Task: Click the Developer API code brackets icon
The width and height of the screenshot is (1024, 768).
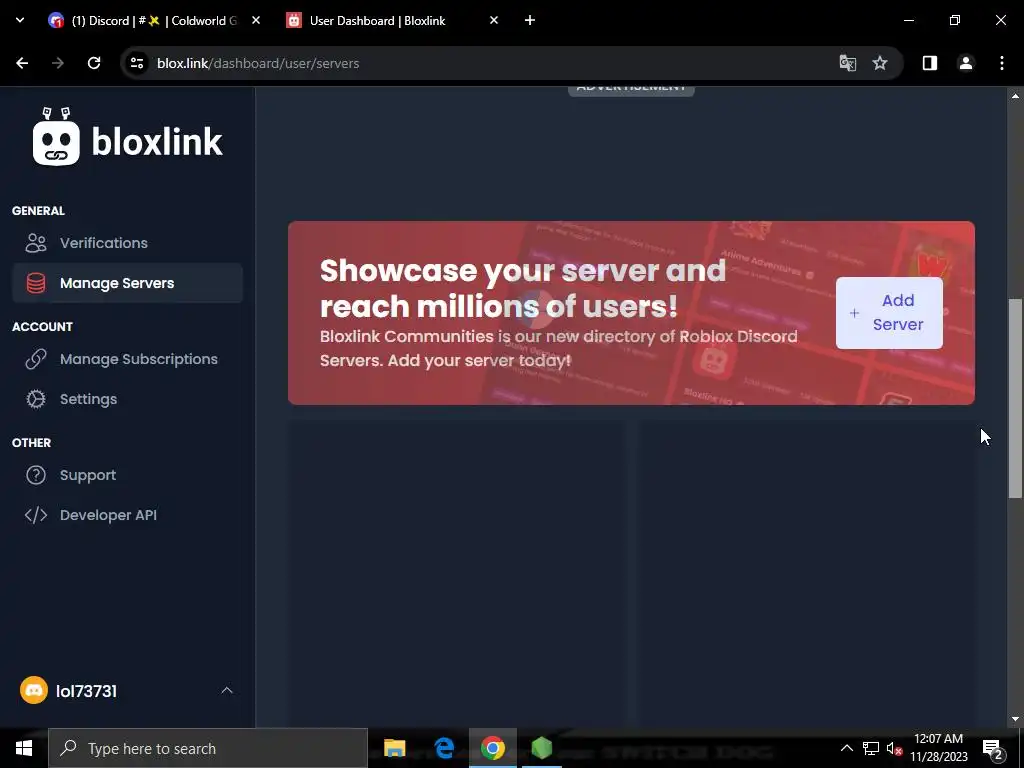Action: [36, 515]
